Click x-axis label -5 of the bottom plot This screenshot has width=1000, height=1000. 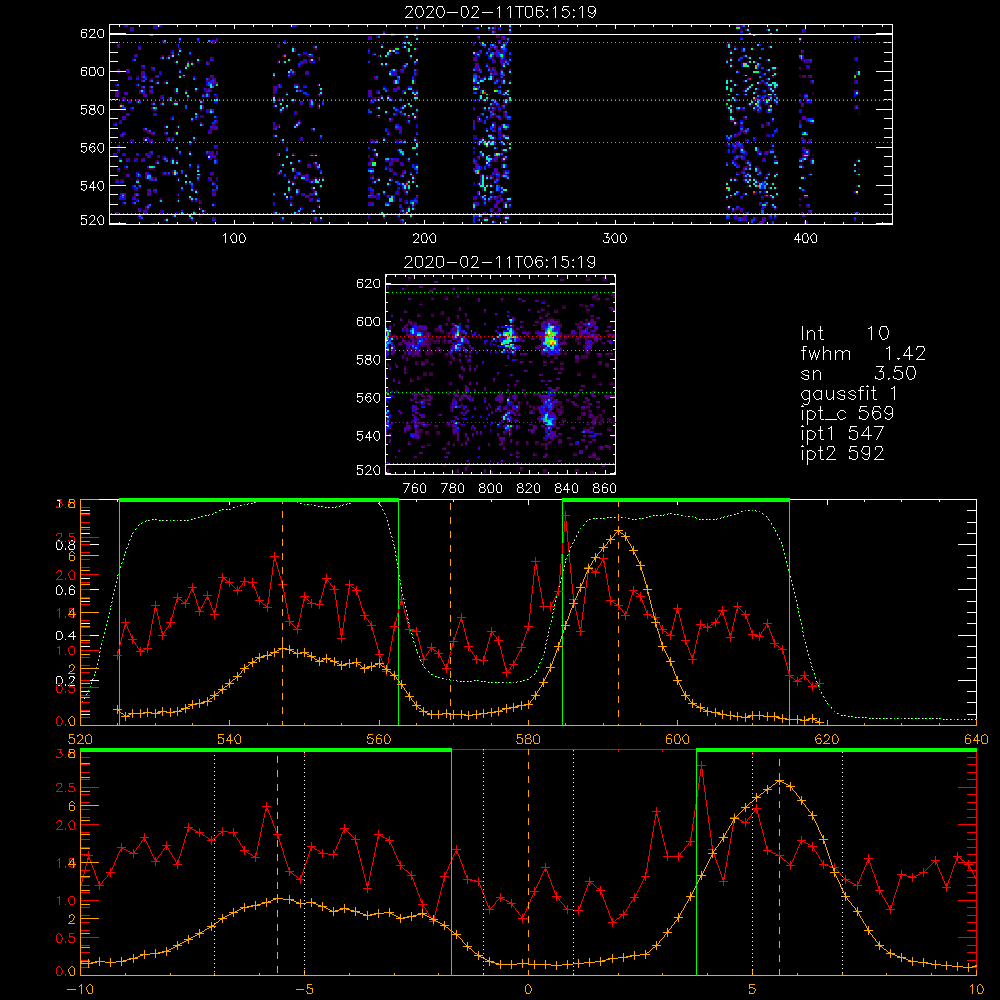(304, 989)
